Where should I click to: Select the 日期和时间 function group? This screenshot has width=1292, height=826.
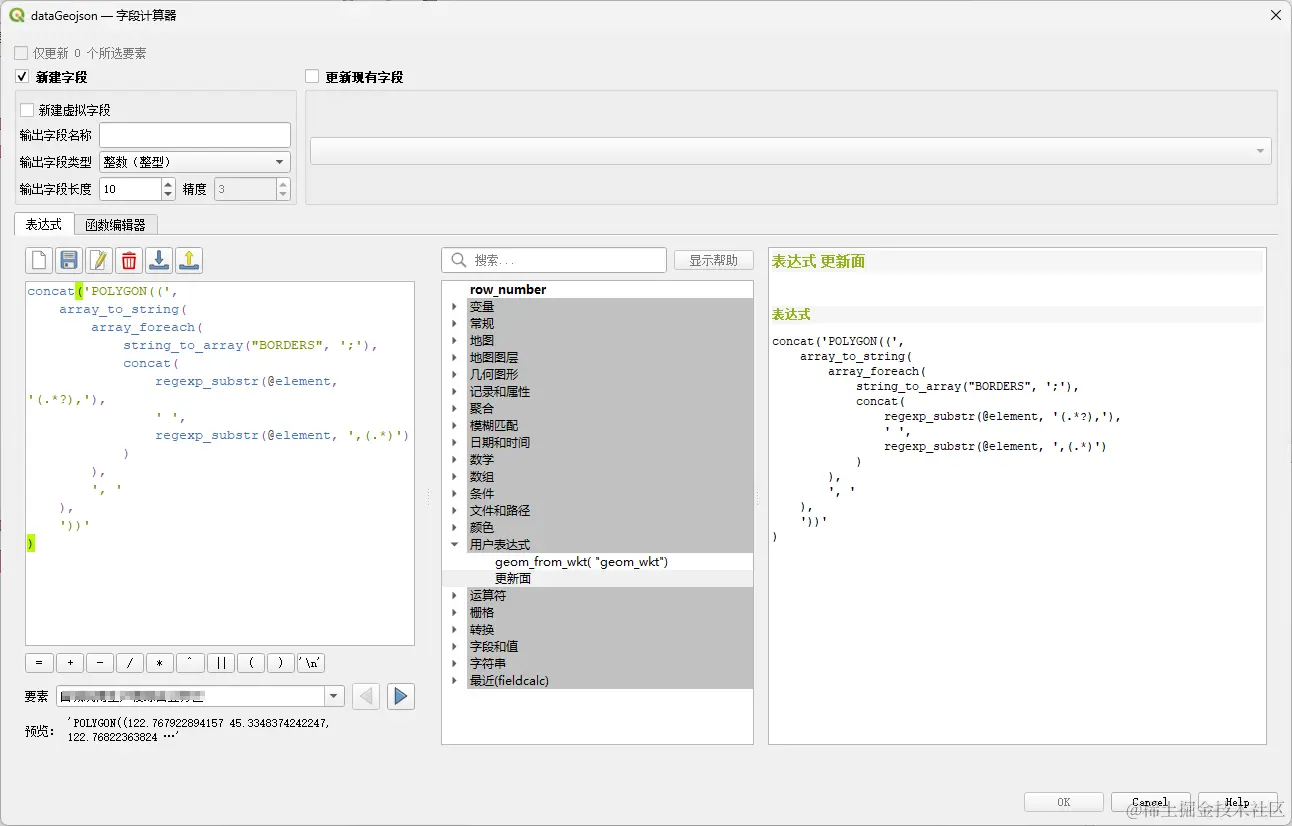click(500, 443)
